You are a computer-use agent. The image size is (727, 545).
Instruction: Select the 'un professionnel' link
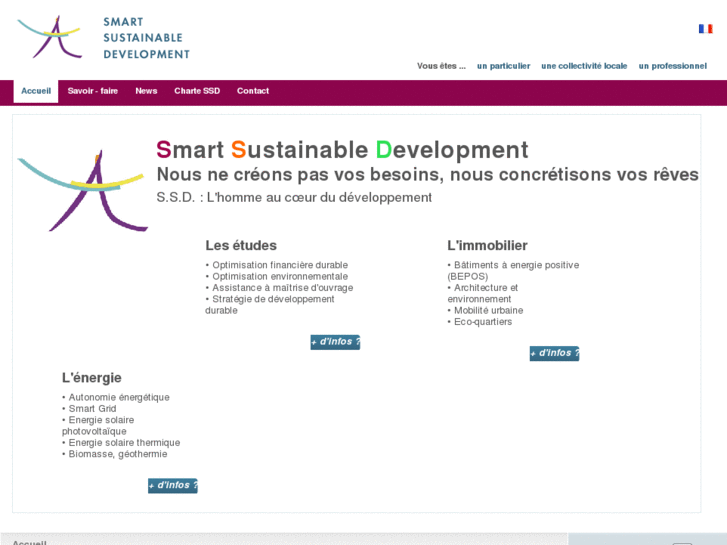(x=673, y=66)
